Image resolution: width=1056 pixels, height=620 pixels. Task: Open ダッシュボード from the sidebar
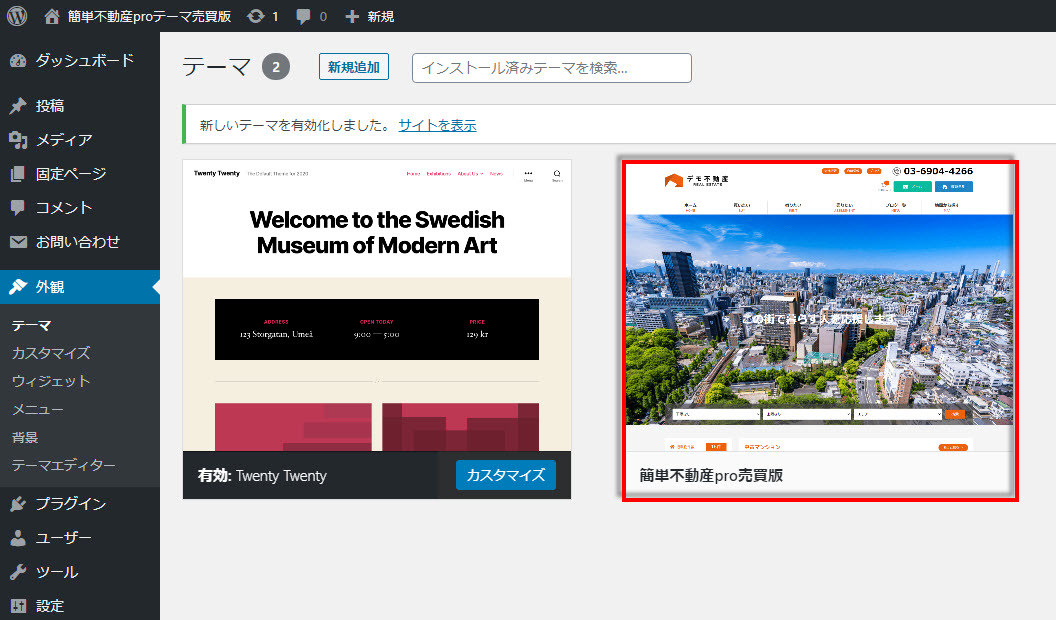(84, 60)
